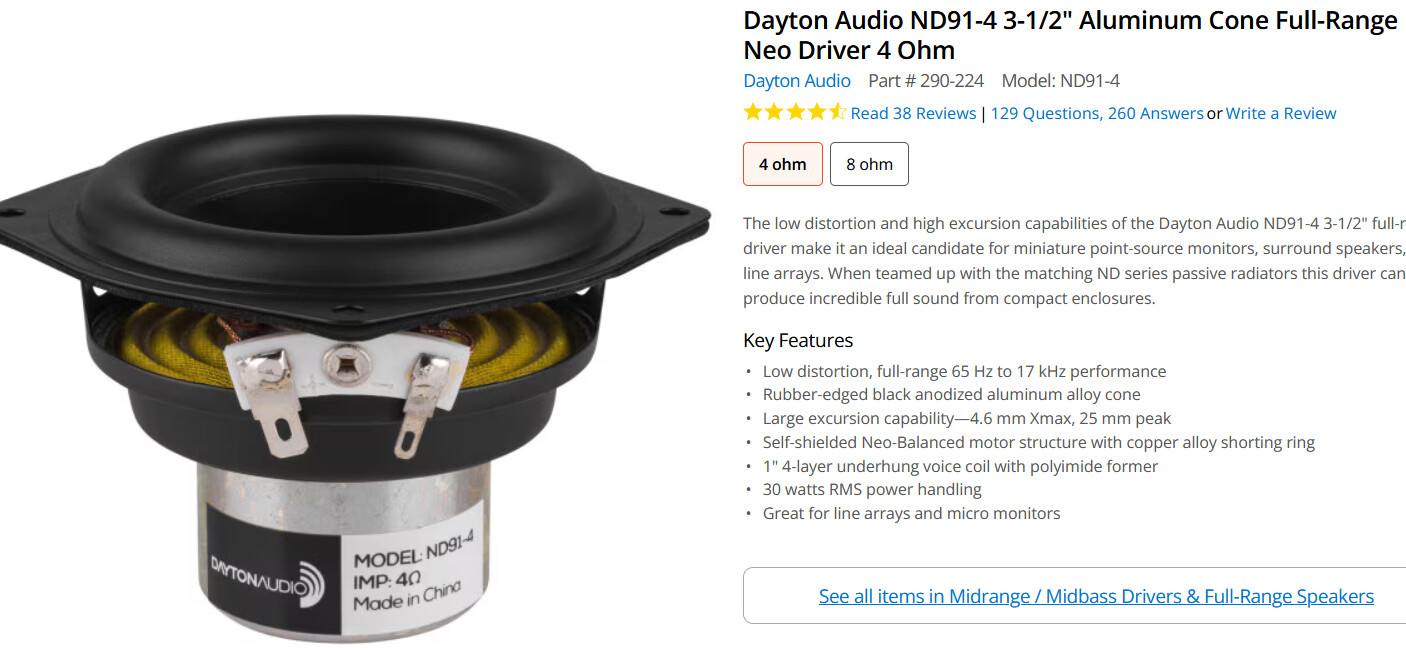
Task: Click the Part # 290-224 text
Action: coord(926,81)
